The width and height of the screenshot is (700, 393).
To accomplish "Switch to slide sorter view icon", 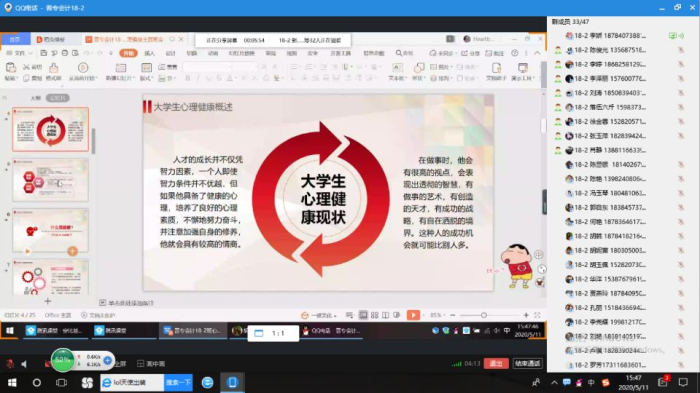I will (x=375, y=315).
